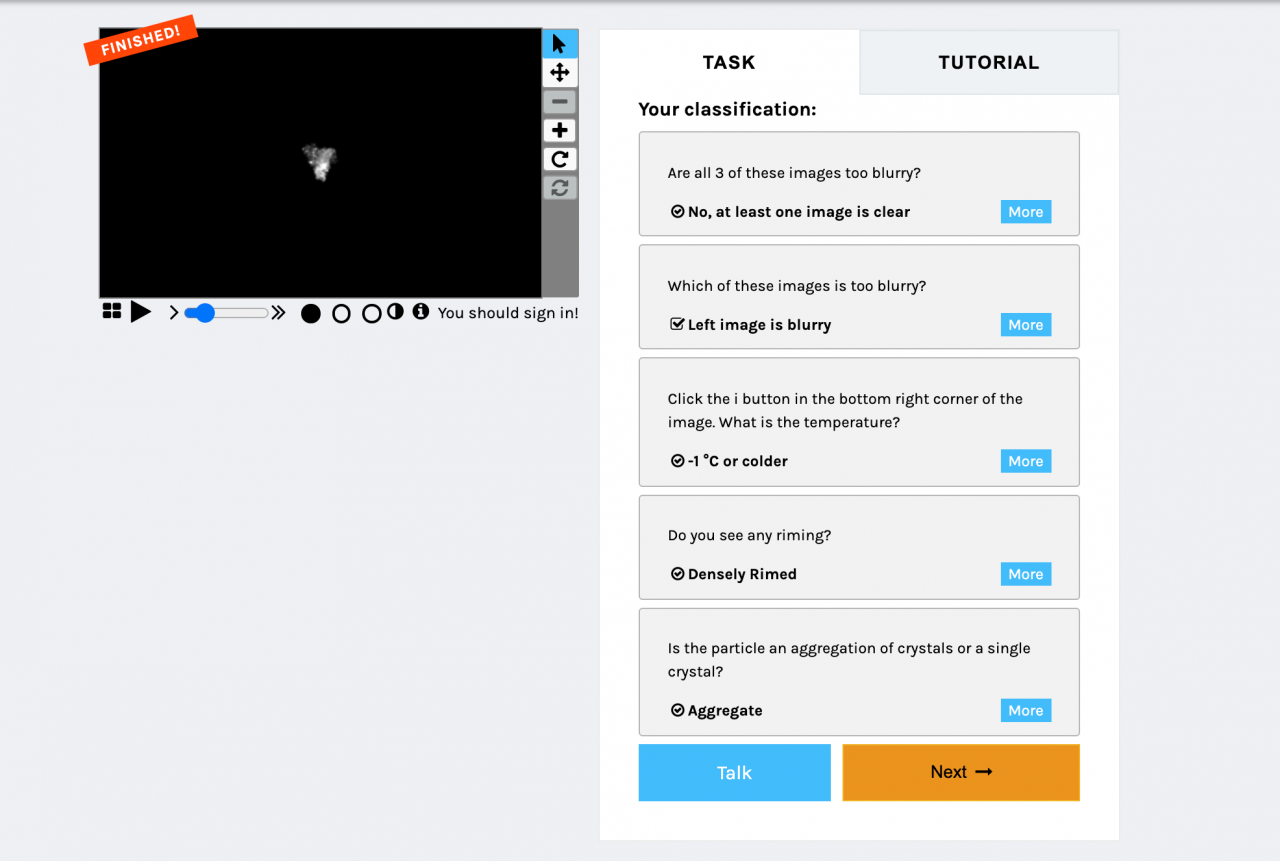
Task: Select the pan/move tool
Action: [x=560, y=72]
